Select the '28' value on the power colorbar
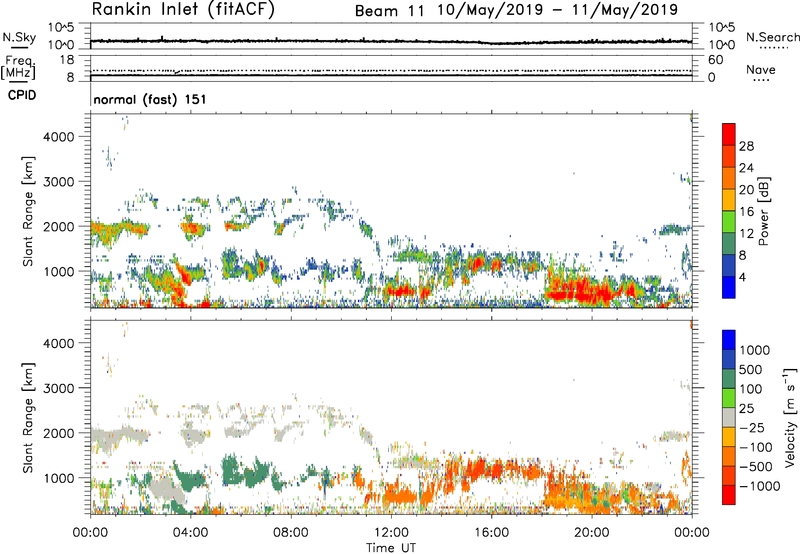The width and height of the screenshot is (800, 554). tap(746, 146)
